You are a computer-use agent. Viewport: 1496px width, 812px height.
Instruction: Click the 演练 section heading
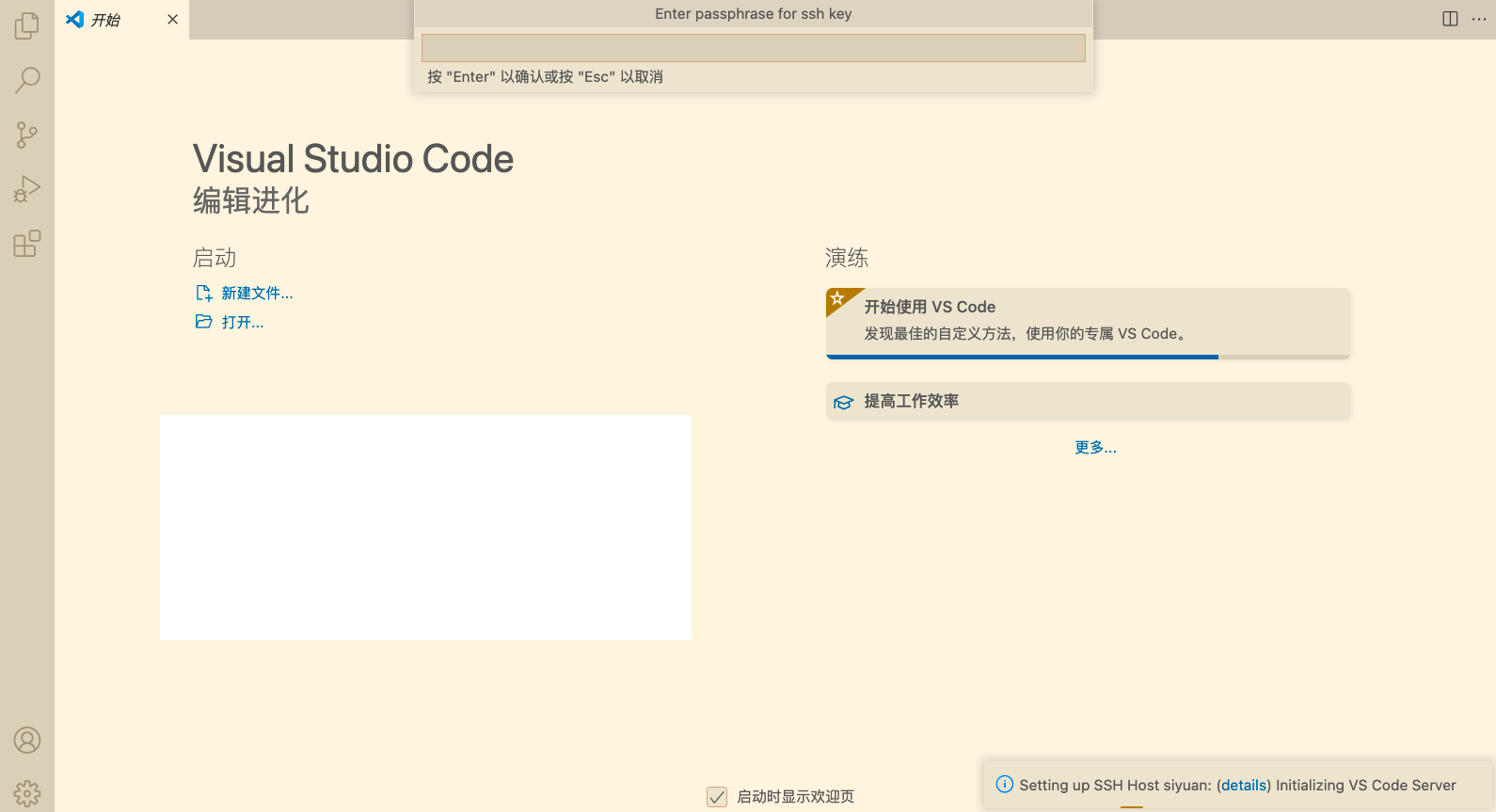847,258
